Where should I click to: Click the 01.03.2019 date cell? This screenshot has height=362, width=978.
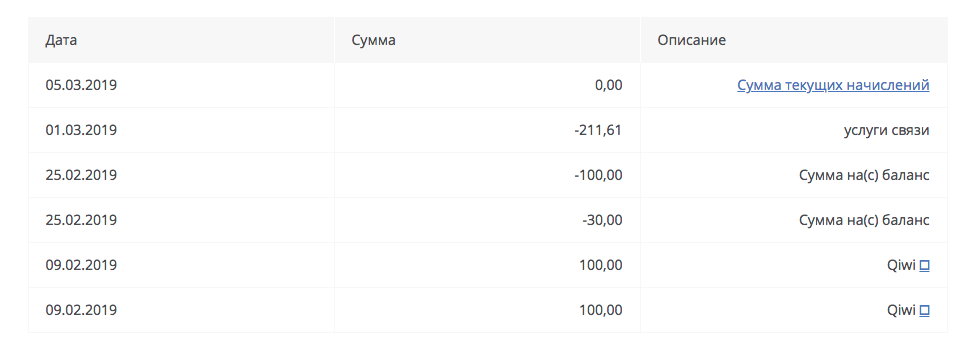tap(81, 130)
